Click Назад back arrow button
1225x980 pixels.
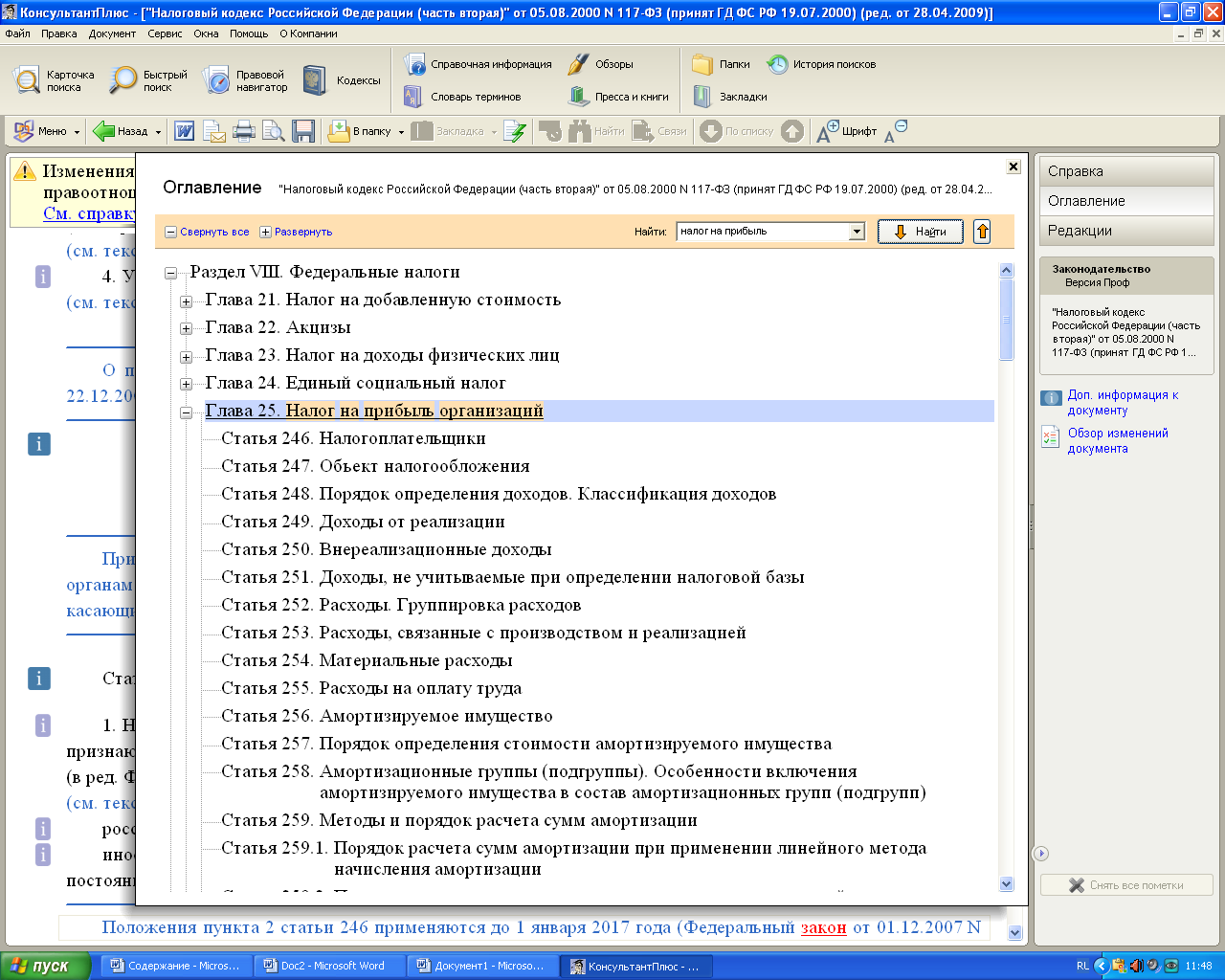(x=120, y=131)
